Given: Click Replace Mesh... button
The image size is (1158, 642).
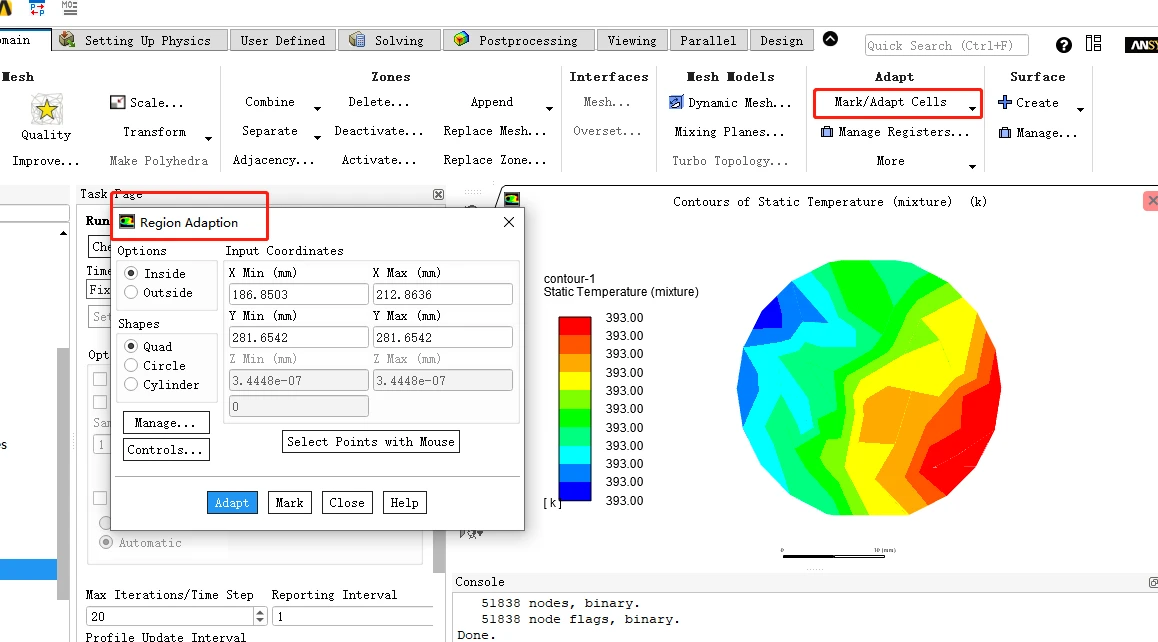Looking at the screenshot, I should pos(495,131).
